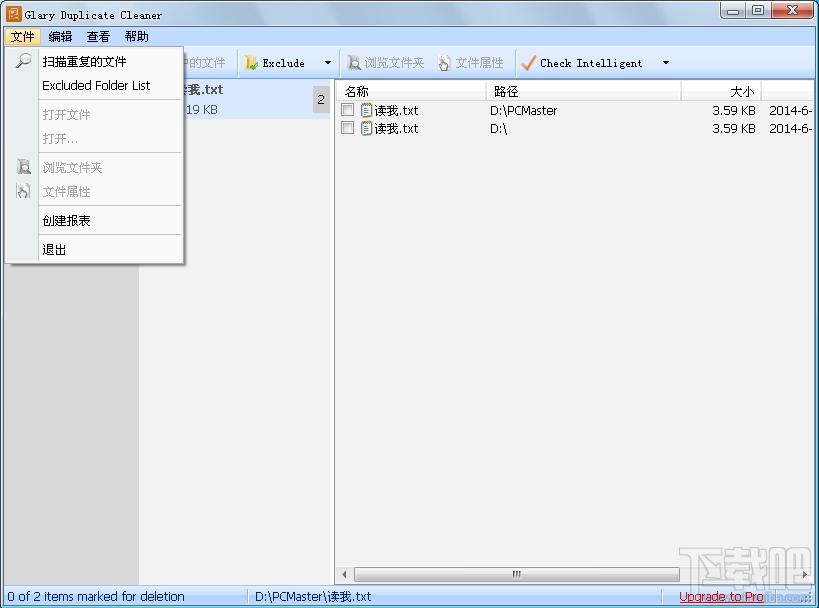Open the 帮助 menu
The width and height of the screenshot is (819, 608).
click(x=136, y=37)
